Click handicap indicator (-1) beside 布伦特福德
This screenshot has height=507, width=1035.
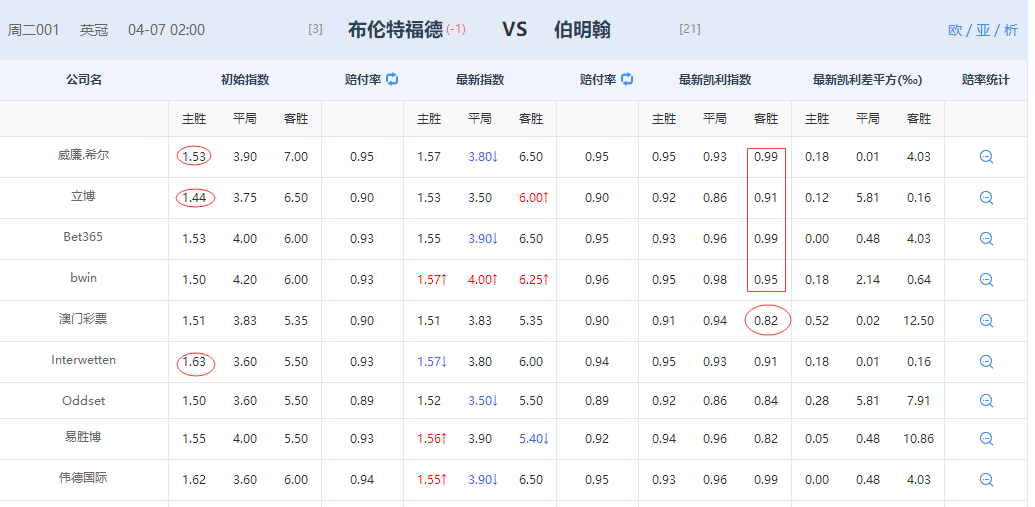tap(456, 29)
